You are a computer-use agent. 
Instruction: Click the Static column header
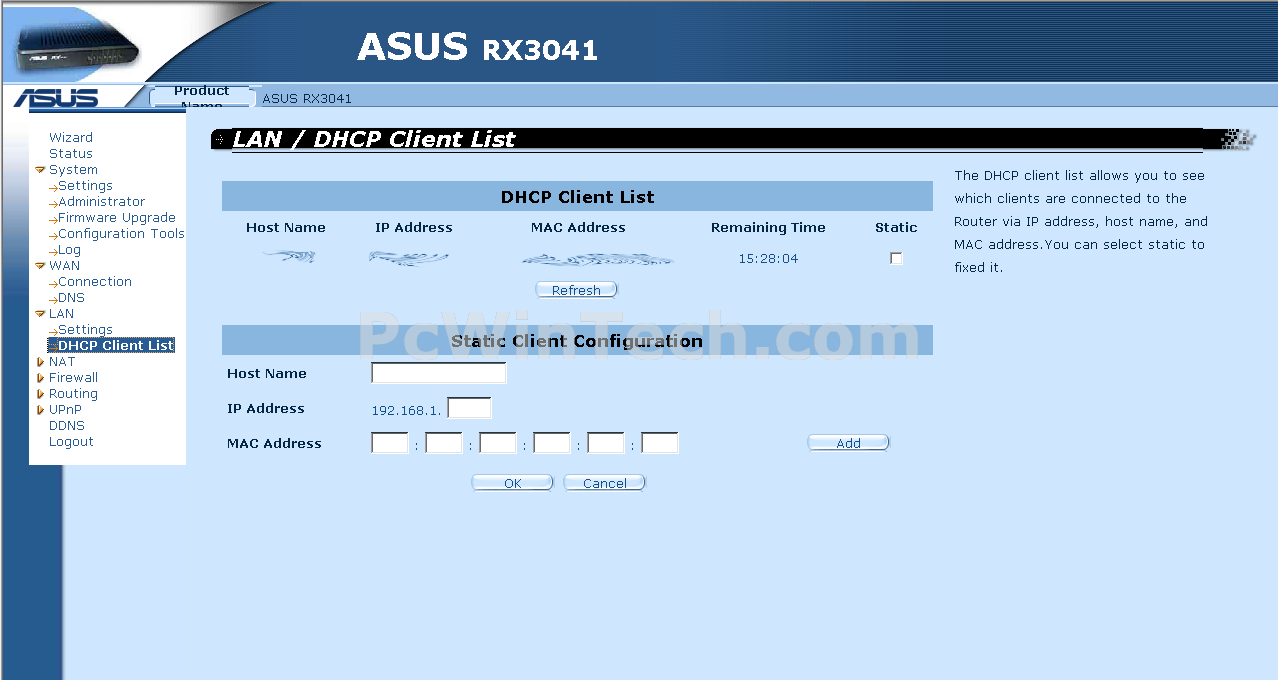896,228
